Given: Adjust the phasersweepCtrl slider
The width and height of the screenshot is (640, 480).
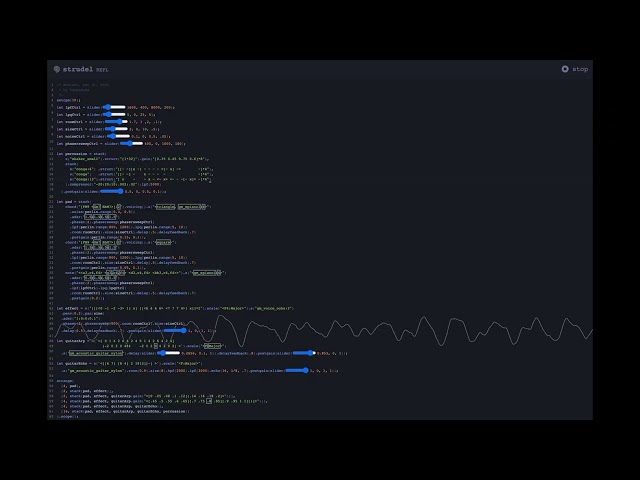Looking at the screenshot, I should pos(131,144).
